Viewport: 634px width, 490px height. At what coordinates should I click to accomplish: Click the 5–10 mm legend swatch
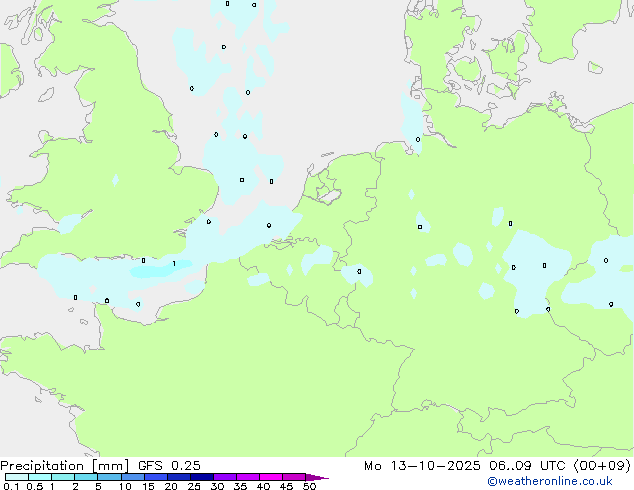click(109, 477)
